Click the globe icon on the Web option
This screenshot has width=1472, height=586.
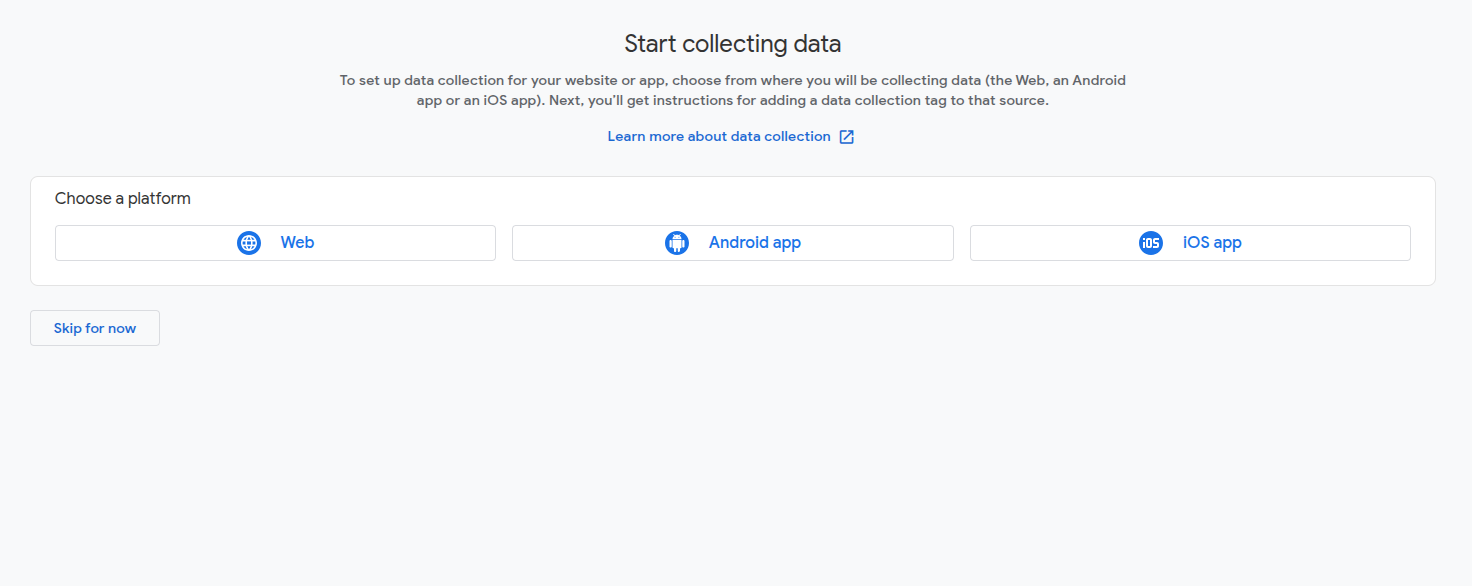[x=248, y=242]
